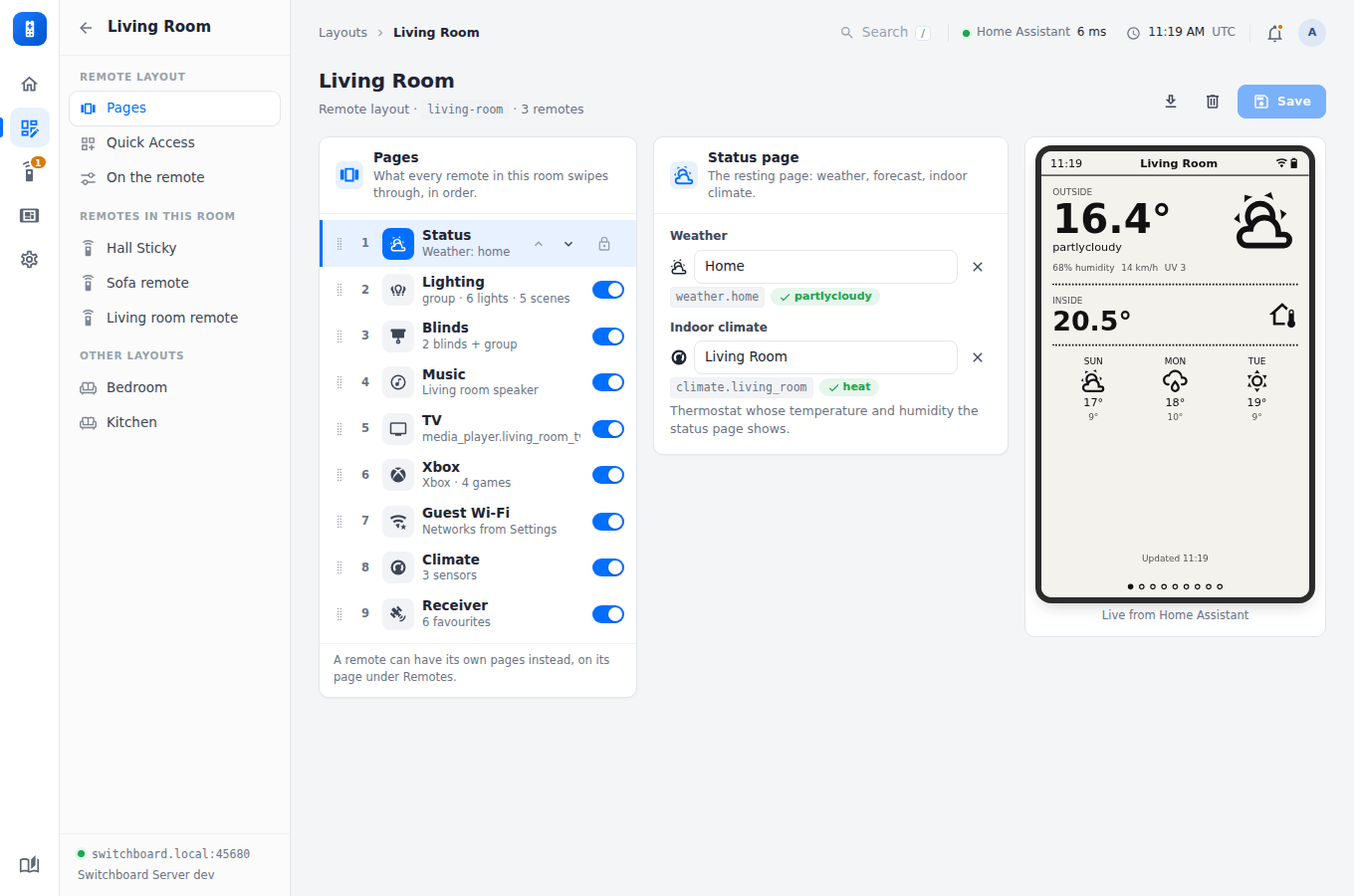Open the Living Room climate entity selector
Viewport: 1354px width, 896px height.
point(825,357)
